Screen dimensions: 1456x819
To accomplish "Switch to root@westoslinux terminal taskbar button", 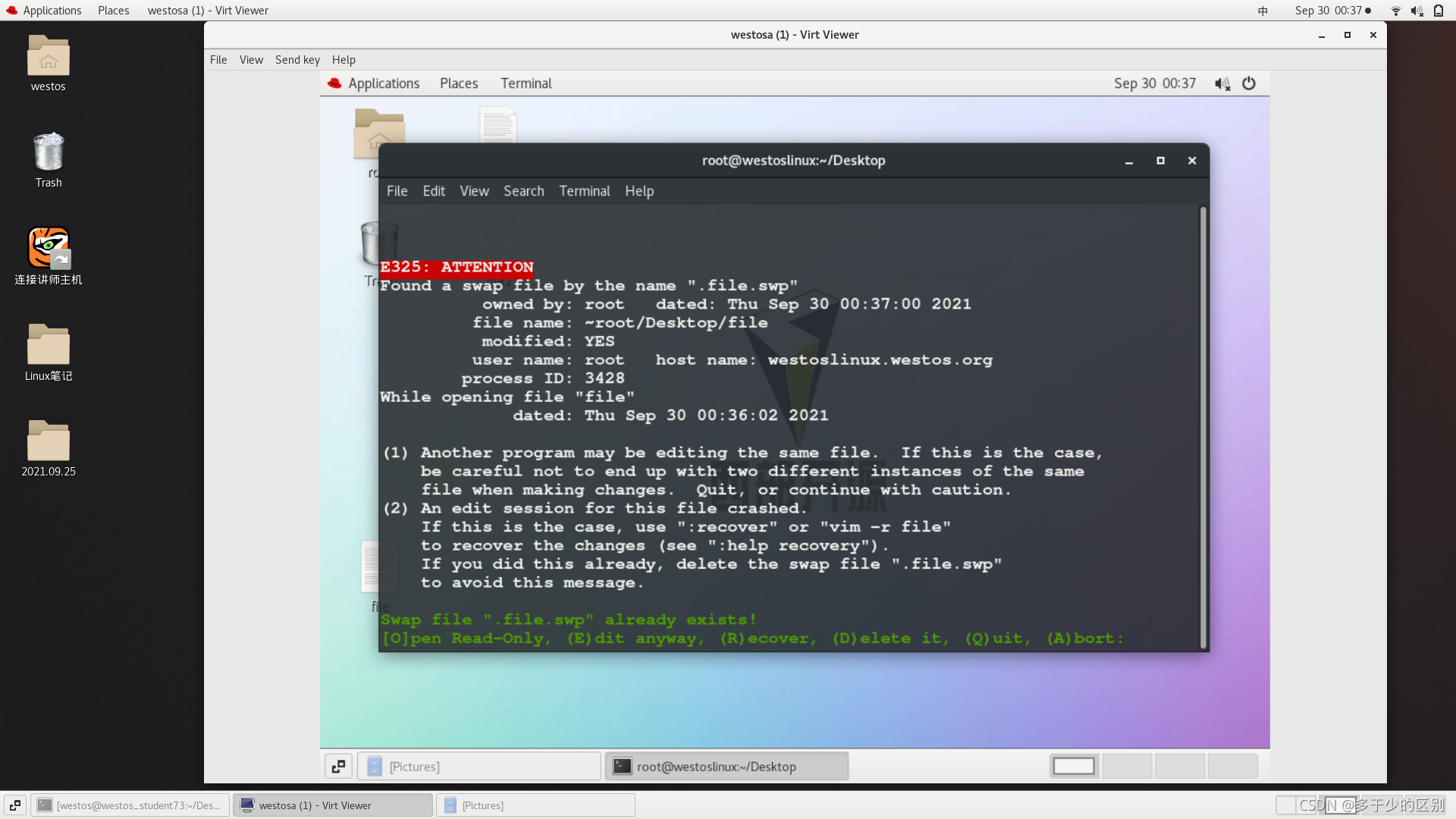I will point(726,767).
